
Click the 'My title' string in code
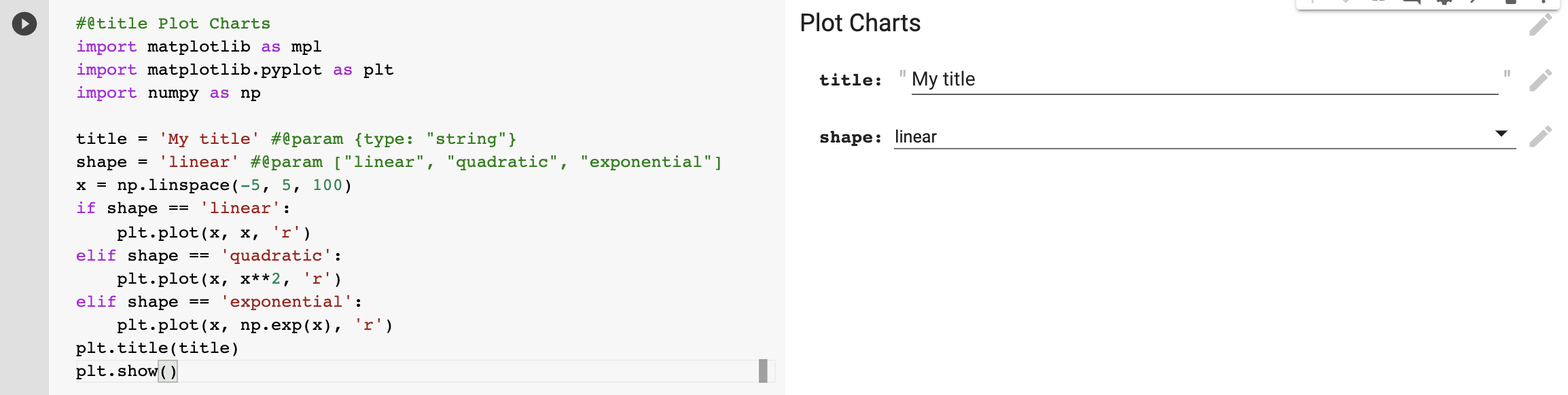(209, 139)
